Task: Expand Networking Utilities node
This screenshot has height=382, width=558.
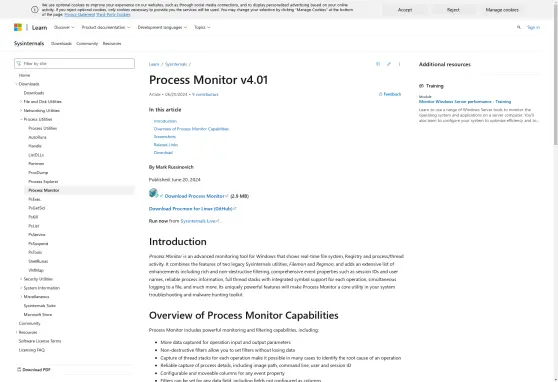Action: (21, 110)
